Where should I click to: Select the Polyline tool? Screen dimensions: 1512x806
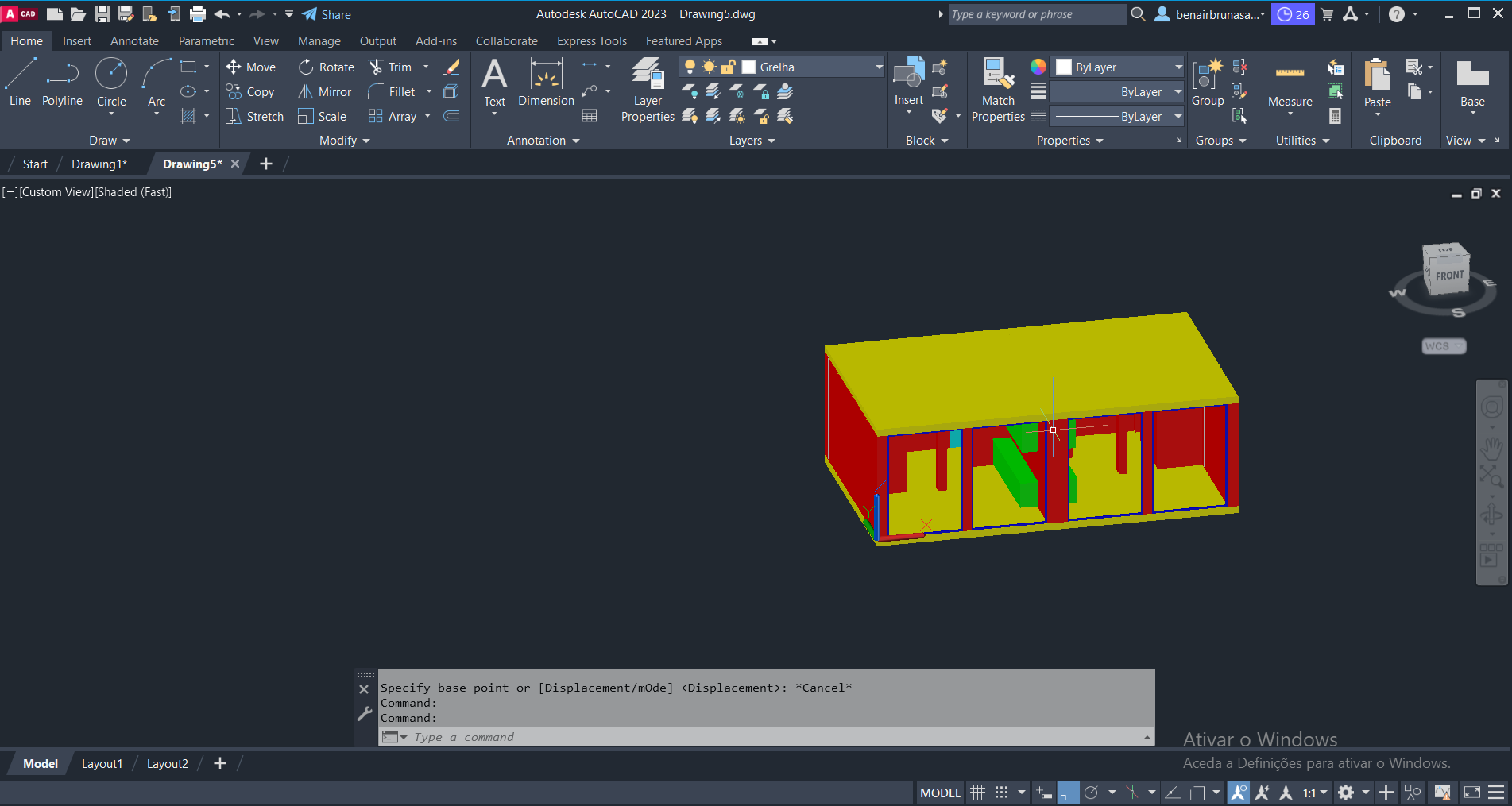point(62,83)
